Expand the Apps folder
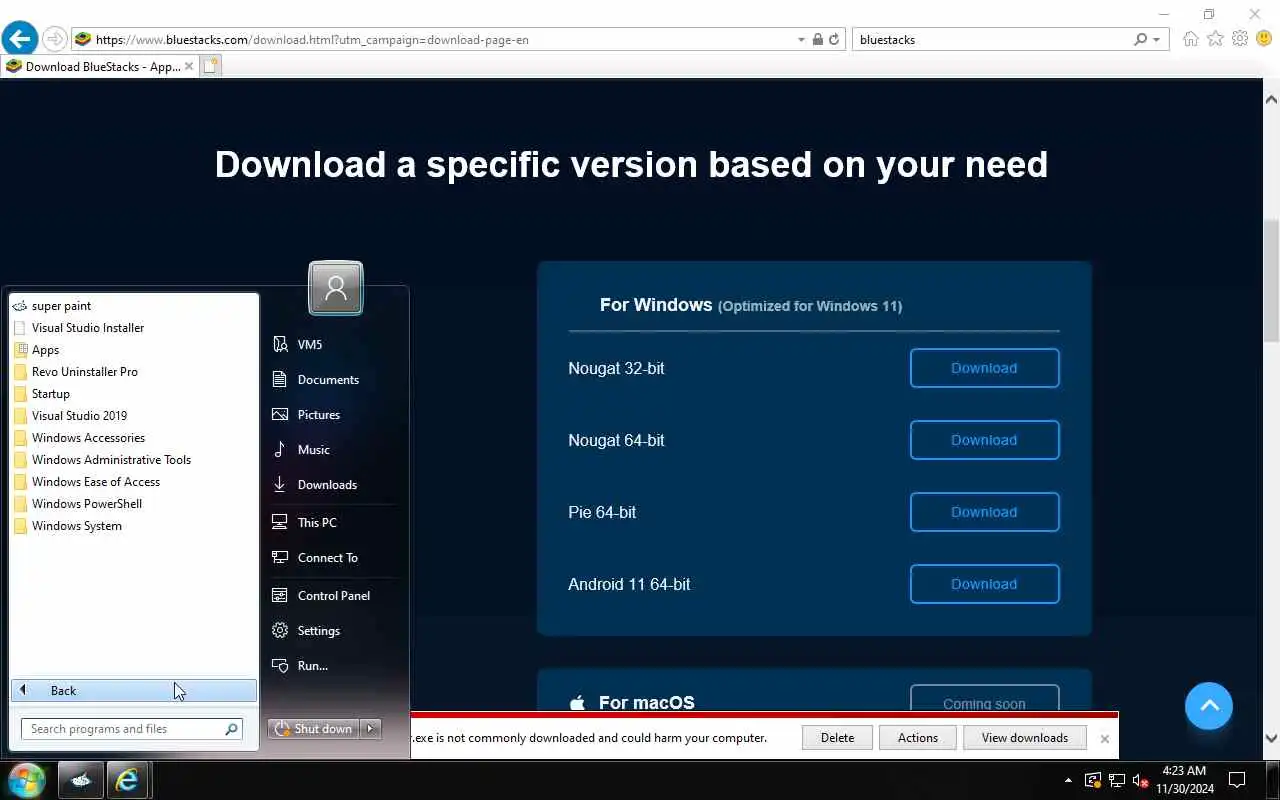This screenshot has width=1280, height=800. [x=134, y=350]
